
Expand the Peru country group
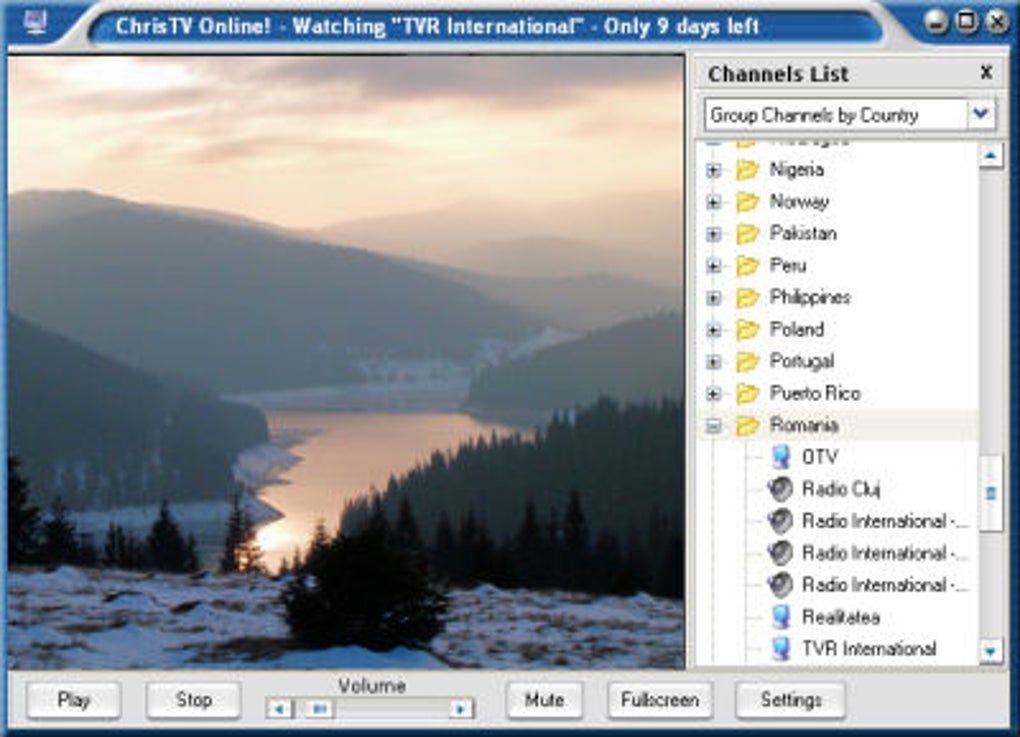(714, 266)
